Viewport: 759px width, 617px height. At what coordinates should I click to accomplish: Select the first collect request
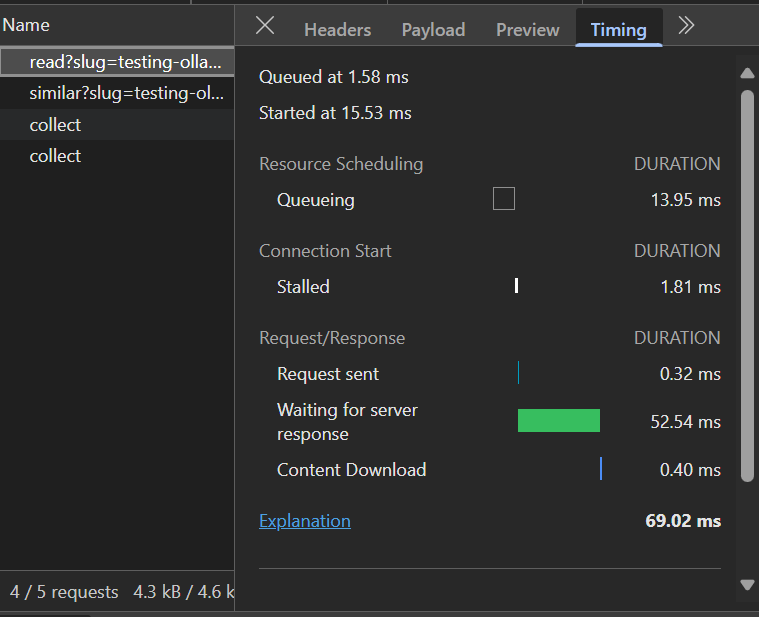[x=56, y=125]
